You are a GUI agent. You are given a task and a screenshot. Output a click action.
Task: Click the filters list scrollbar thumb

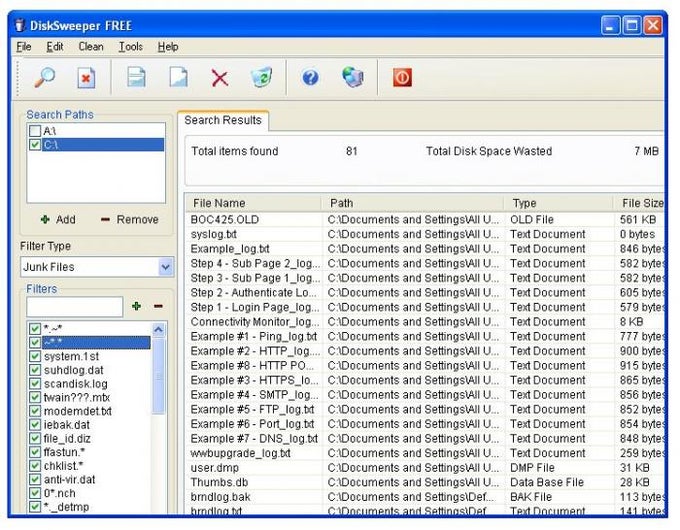159,376
